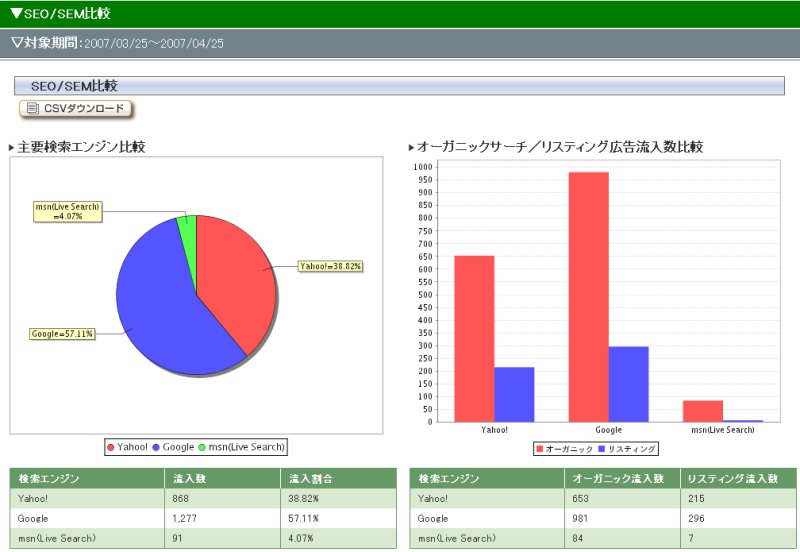Click the Yahoo! axis label under bars

point(494,430)
